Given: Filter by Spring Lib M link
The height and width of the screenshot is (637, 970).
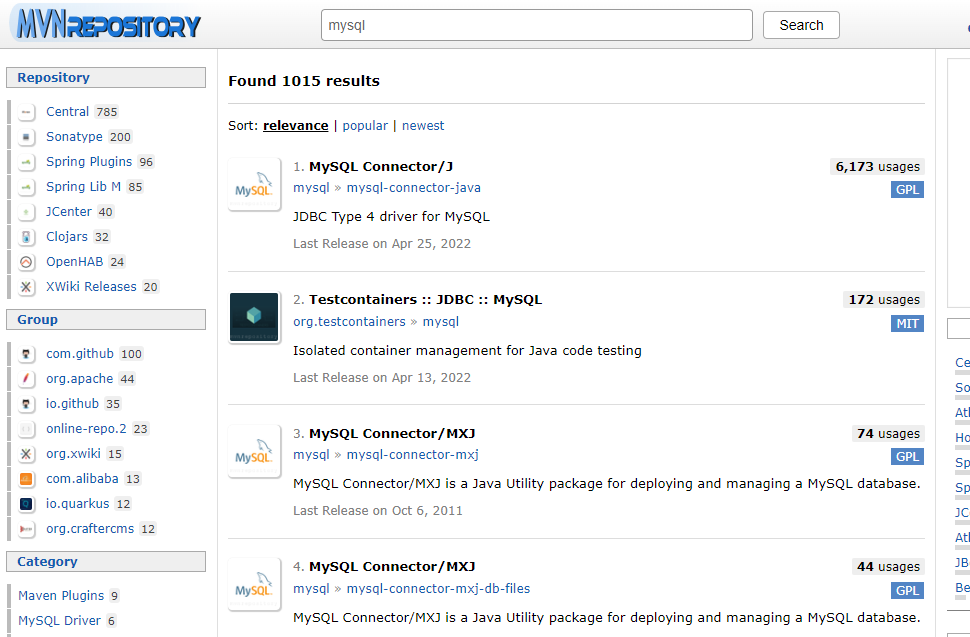Looking at the screenshot, I should point(84,187).
